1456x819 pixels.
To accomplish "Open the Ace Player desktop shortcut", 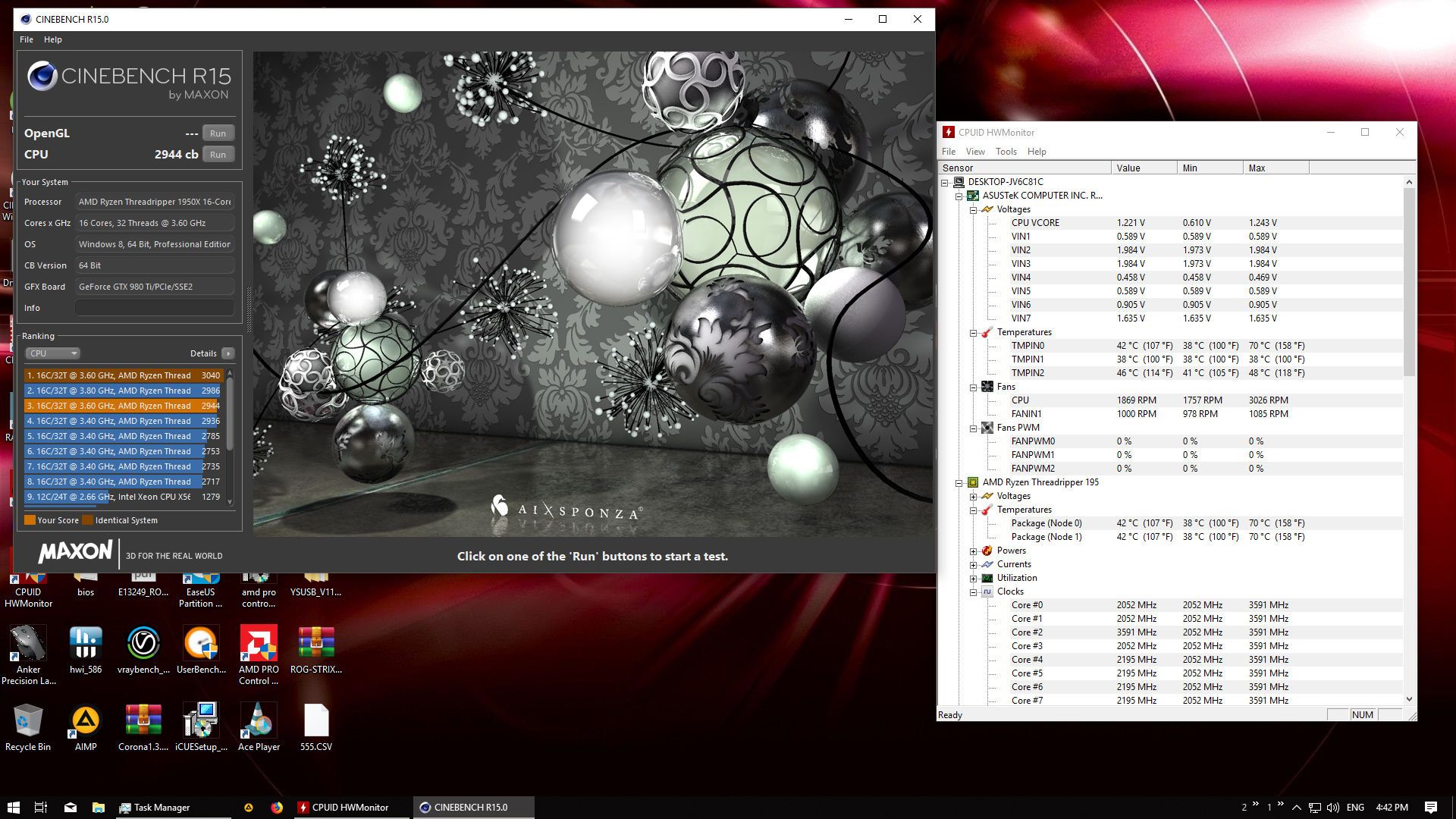I will tap(259, 727).
